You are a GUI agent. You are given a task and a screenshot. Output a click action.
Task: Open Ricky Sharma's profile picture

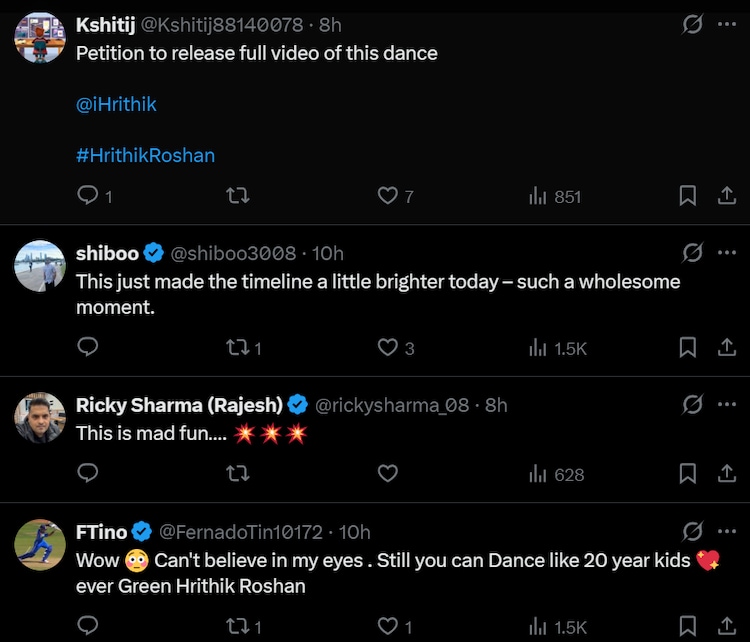tap(40, 417)
